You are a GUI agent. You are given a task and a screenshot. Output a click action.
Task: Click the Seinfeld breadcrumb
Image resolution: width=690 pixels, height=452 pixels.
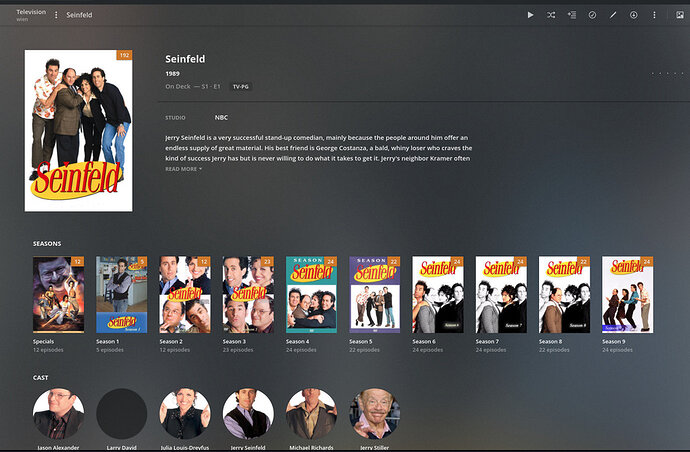[79, 15]
